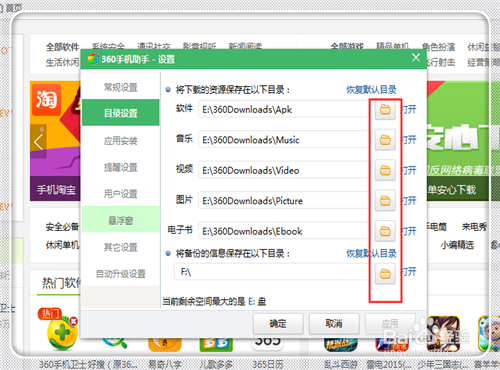Open 360手机卫士 app icon in main window
The image size is (500, 370).
point(62,333)
